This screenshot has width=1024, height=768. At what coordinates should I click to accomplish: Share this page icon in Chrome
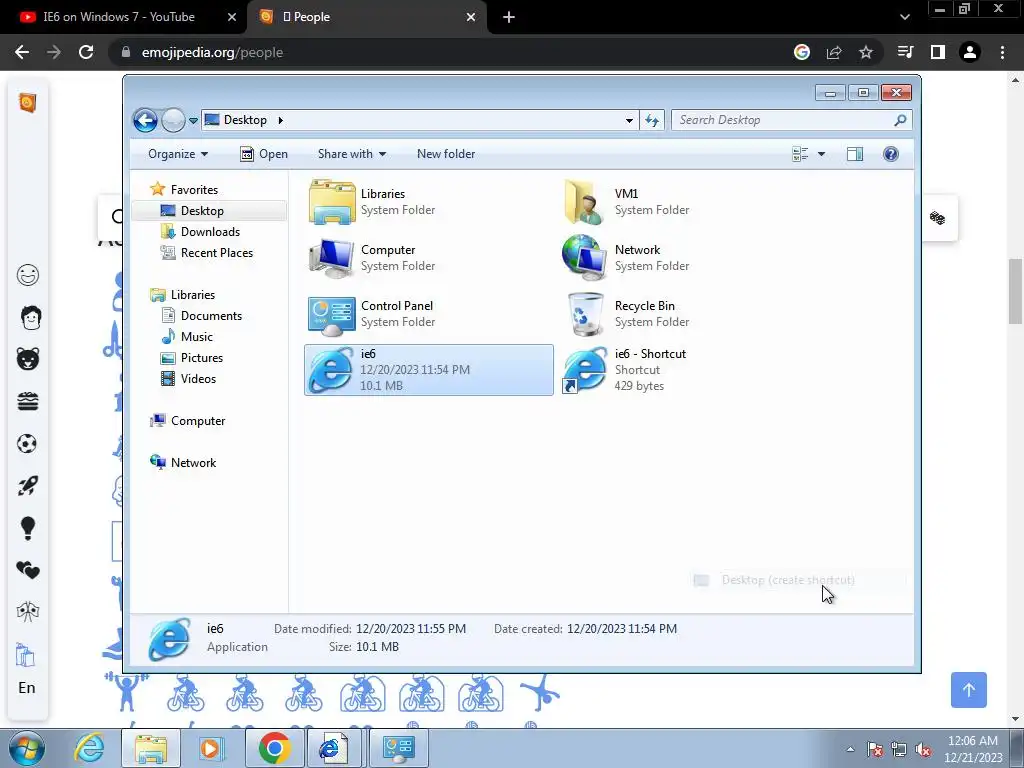click(834, 52)
